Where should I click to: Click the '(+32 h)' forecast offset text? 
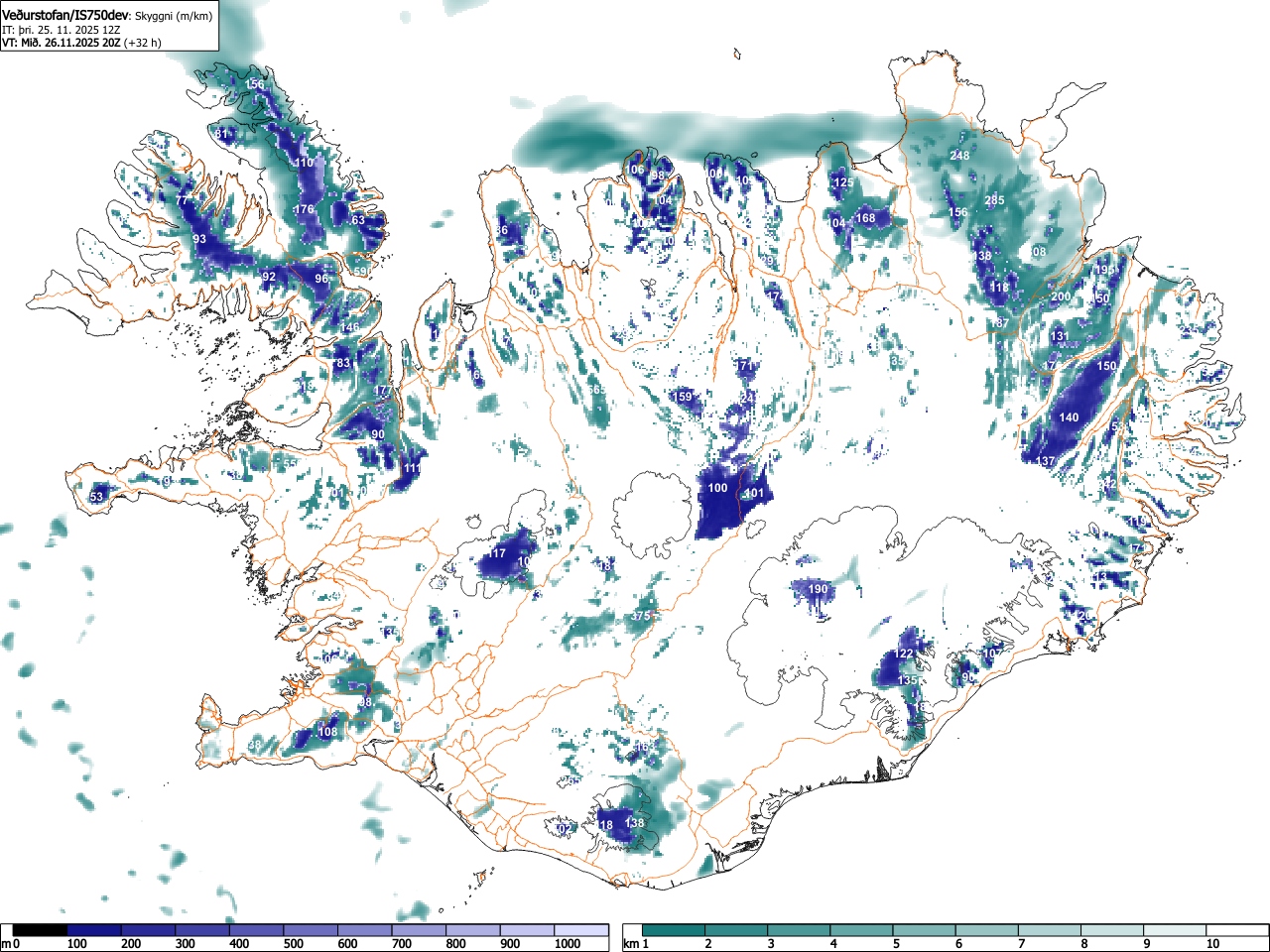(142, 43)
